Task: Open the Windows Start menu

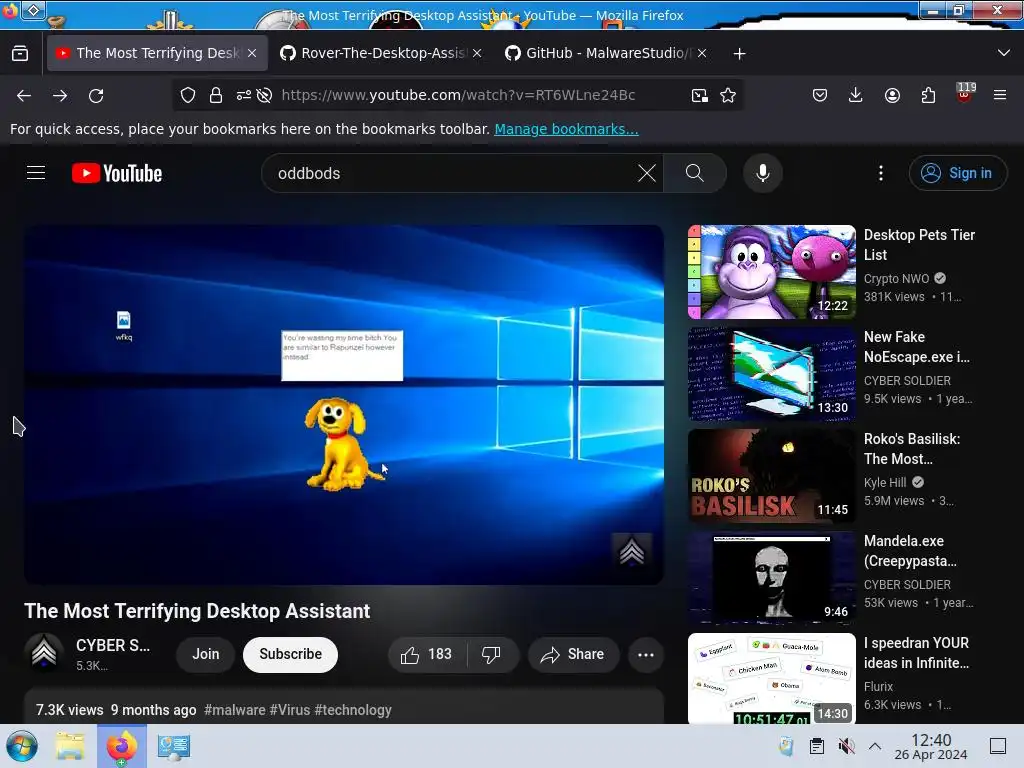Action: (22, 746)
